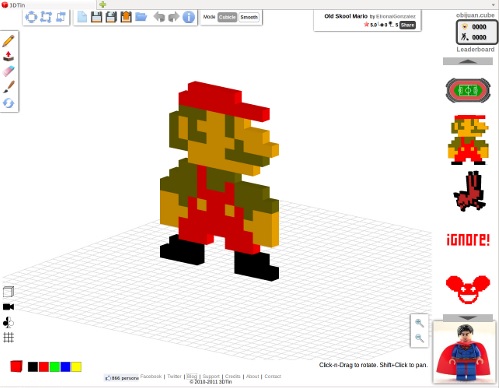The width and height of the screenshot is (499, 388).
Task: Click the Save floppy disk icon
Action: [97, 17]
